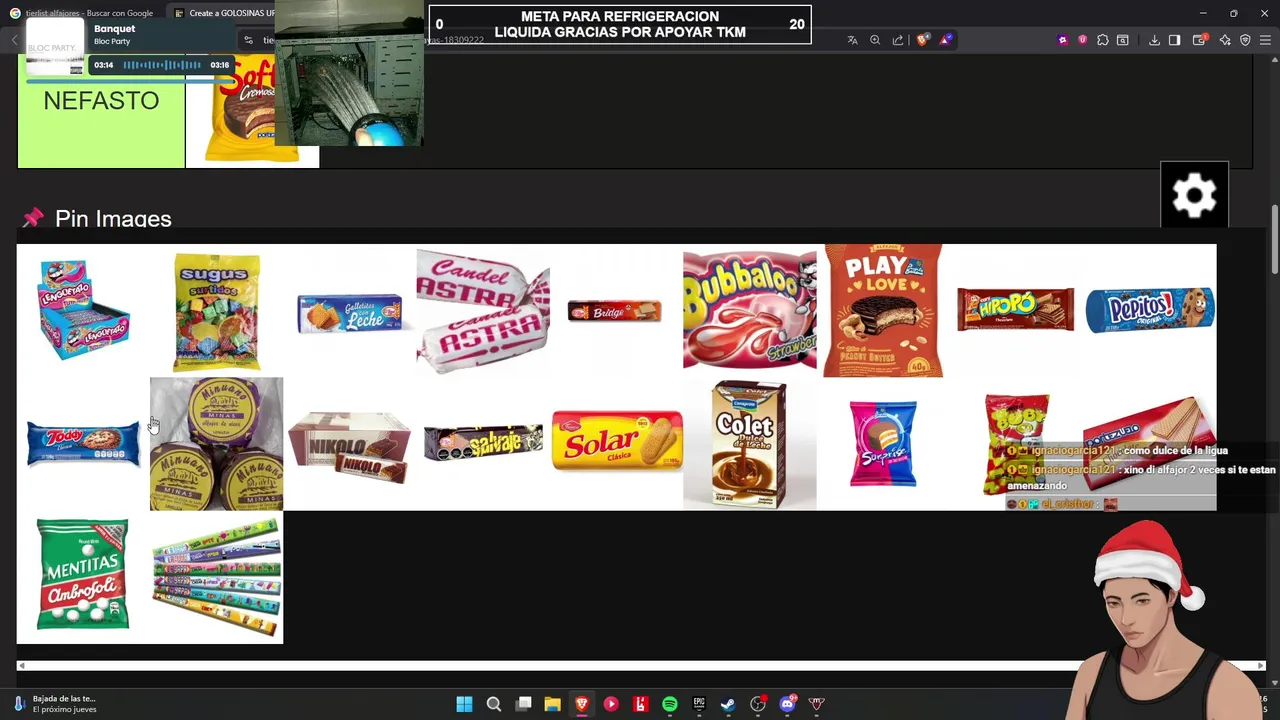Select the Nikolo box image
The image size is (1280, 720).
pos(349,444)
